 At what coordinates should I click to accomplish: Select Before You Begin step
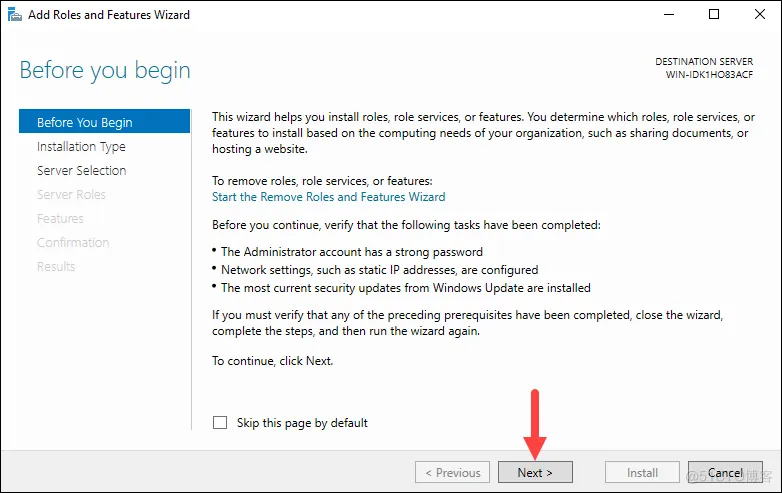tap(85, 122)
